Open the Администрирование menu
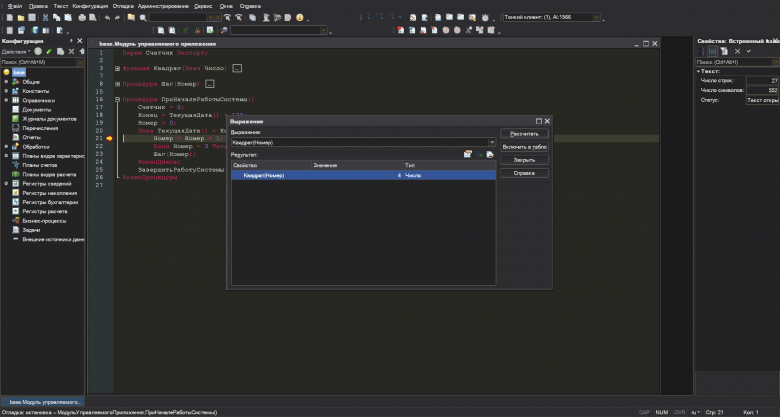This screenshot has height=417, width=780. 163,6
